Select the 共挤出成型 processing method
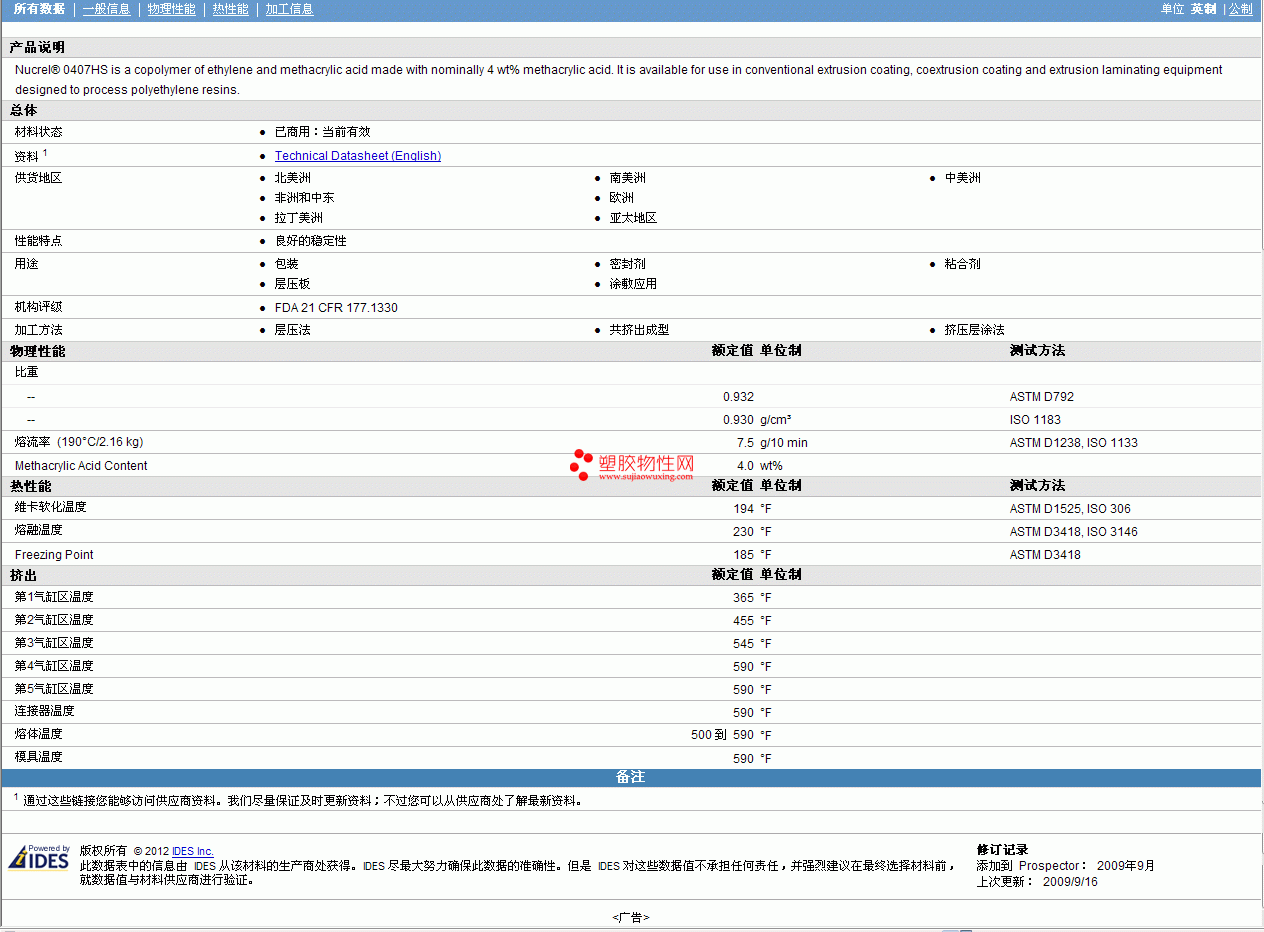The image size is (1264, 932). tap(640, 330)
